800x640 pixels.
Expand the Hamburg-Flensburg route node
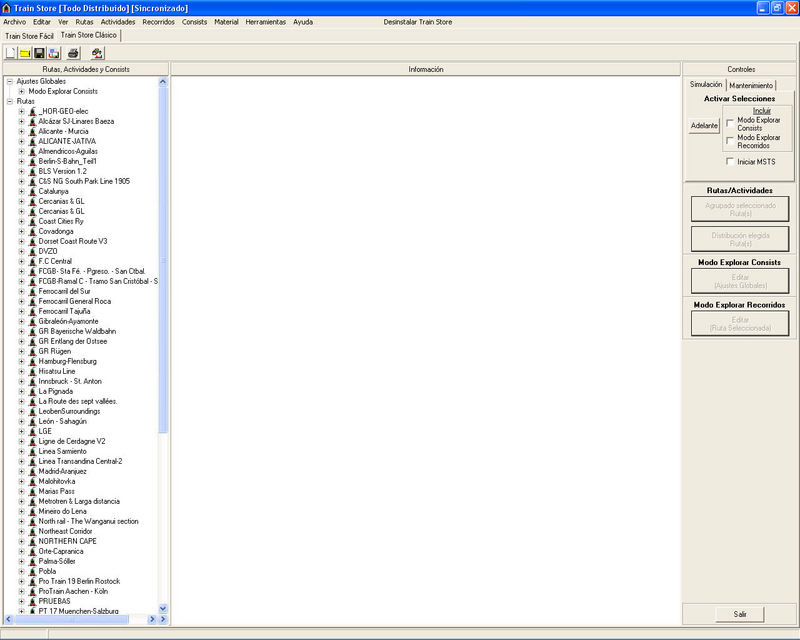coord(21,361)
